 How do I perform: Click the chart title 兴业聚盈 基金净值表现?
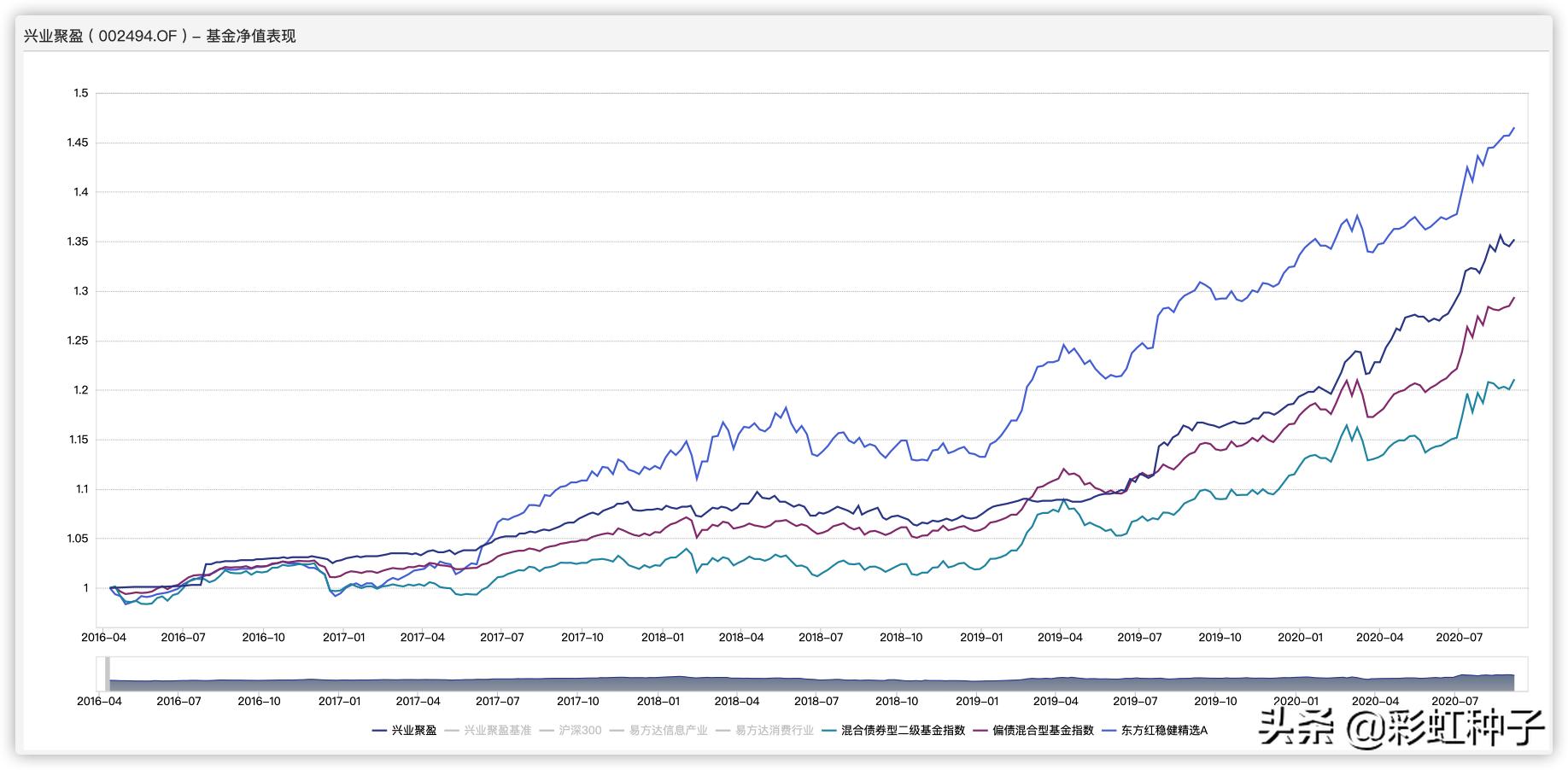160,36
